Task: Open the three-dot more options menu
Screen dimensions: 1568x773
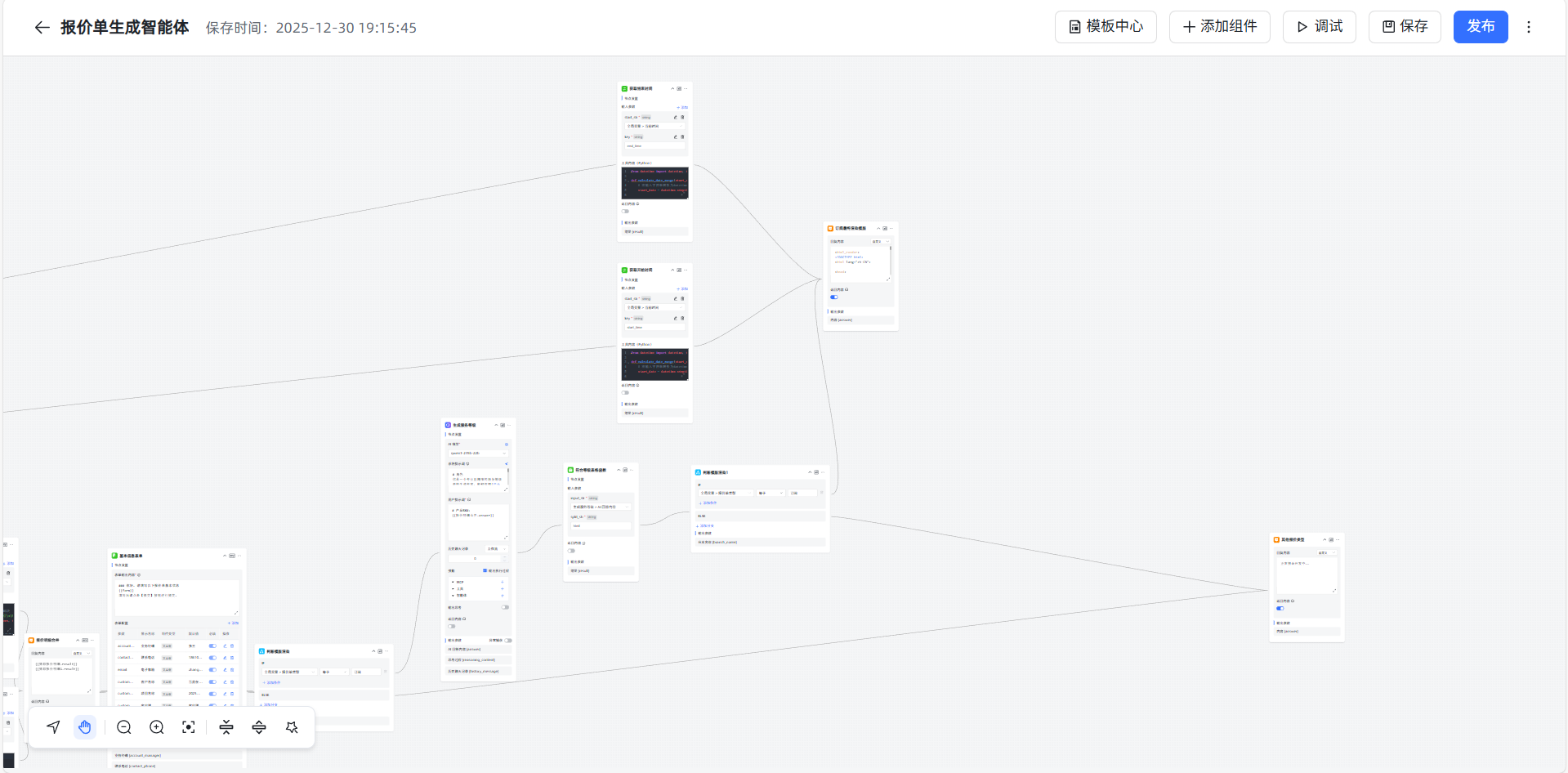Action: [x=1529, y=27]
